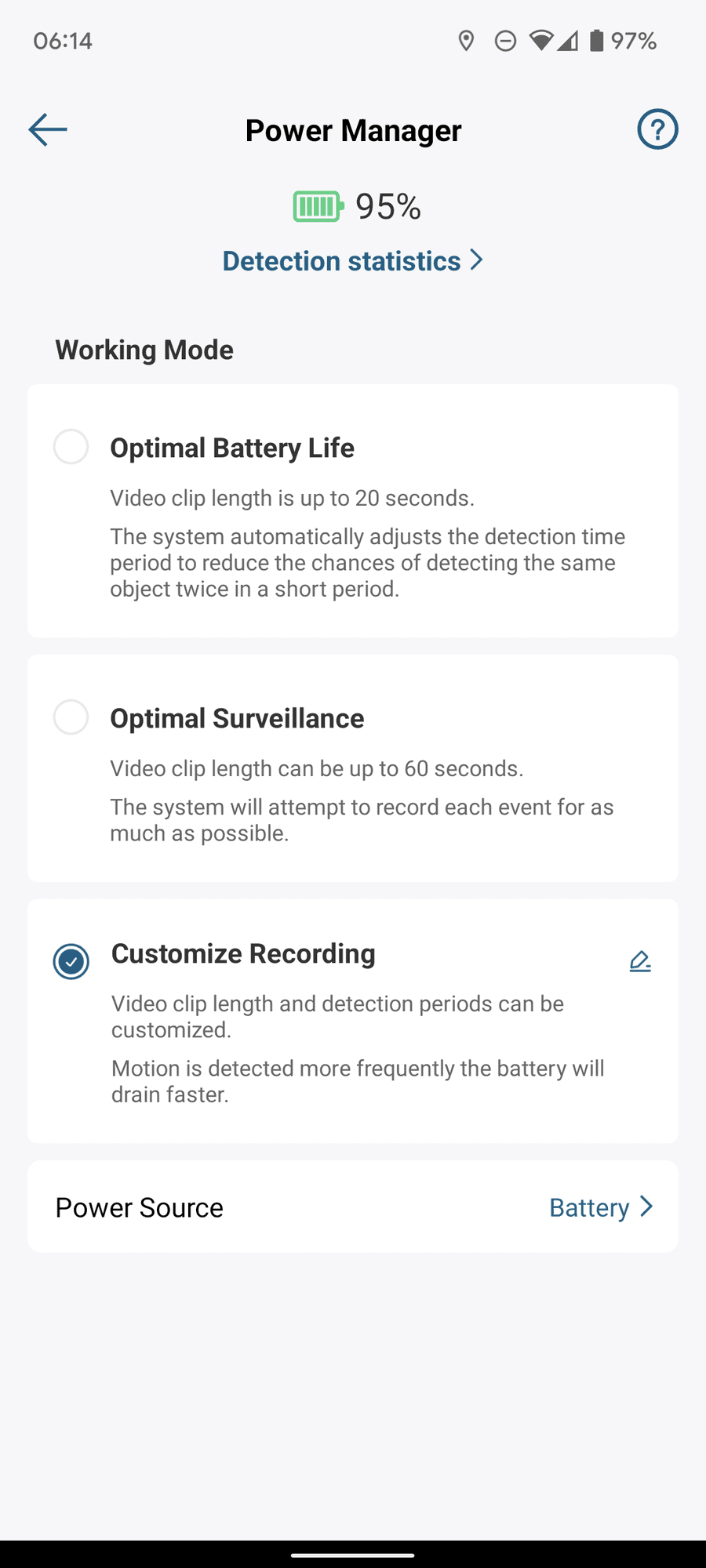Open the Detection statistics link
Image resolution: width=706 pixels, height=1568 pixels.
pos(342,261)
